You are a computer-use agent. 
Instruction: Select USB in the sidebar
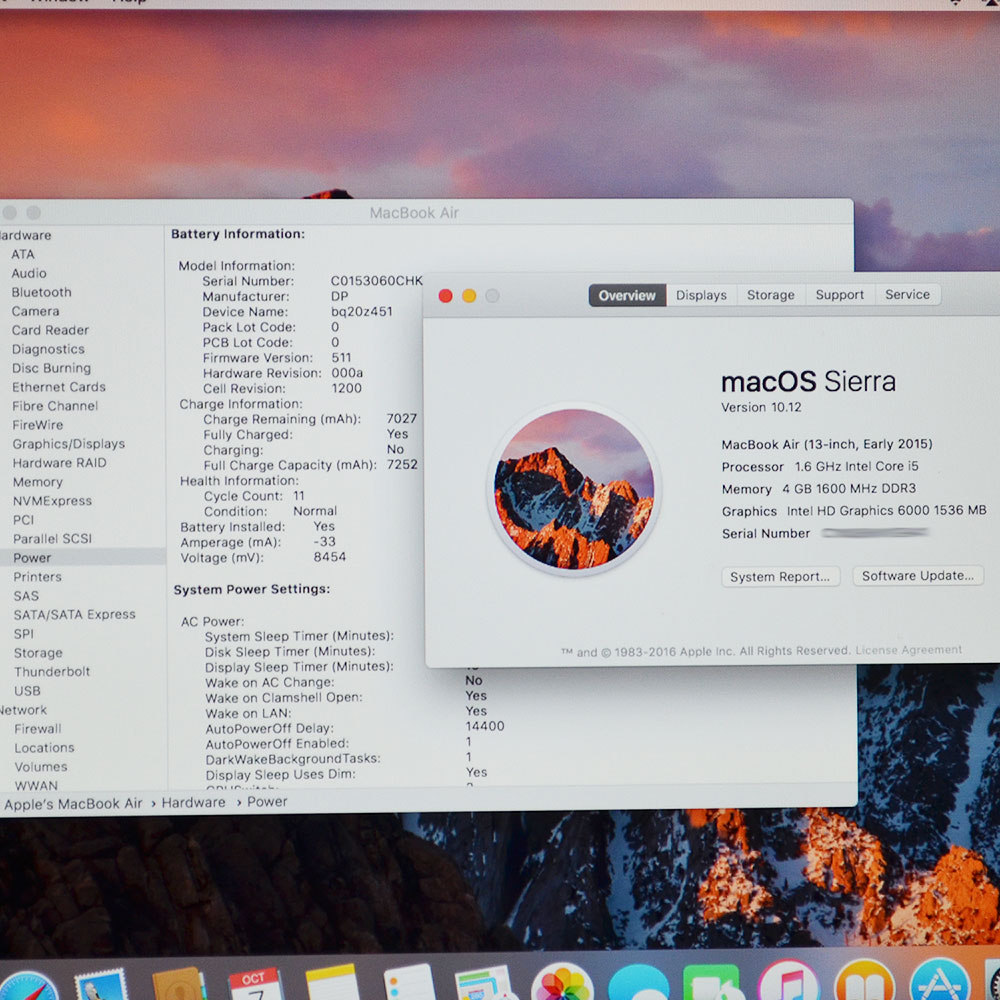[x=27, y=691]
